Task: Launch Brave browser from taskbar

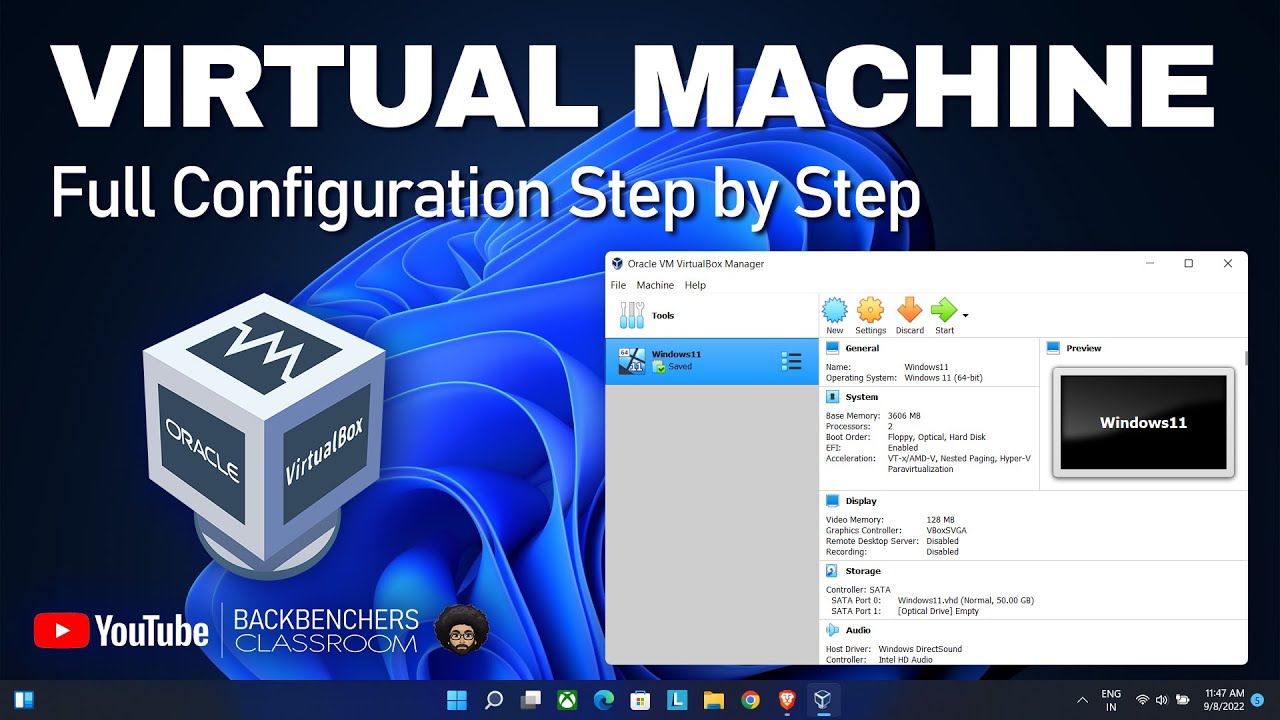Action: [787, 700]
